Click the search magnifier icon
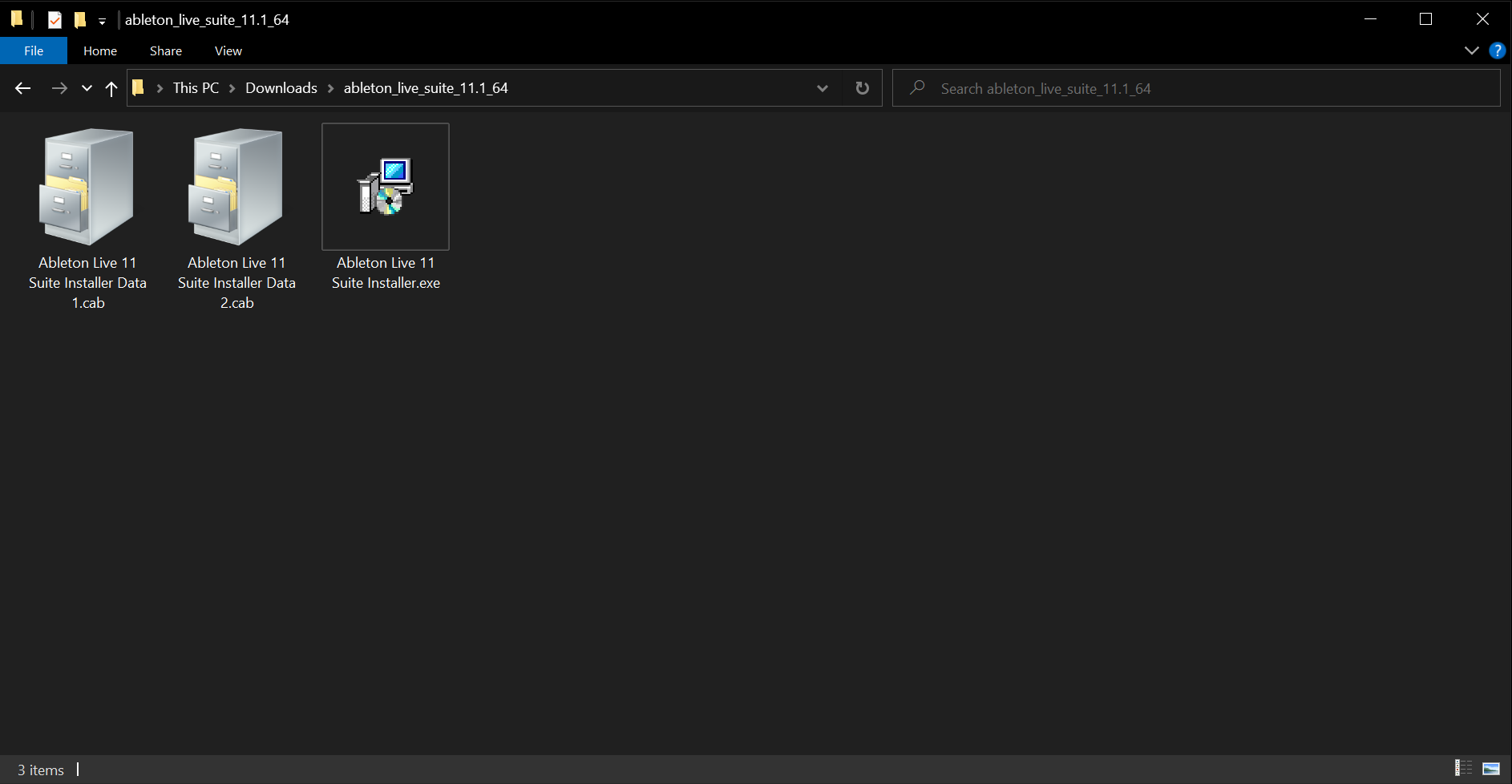1512x784 pixels. coord(917,87)
